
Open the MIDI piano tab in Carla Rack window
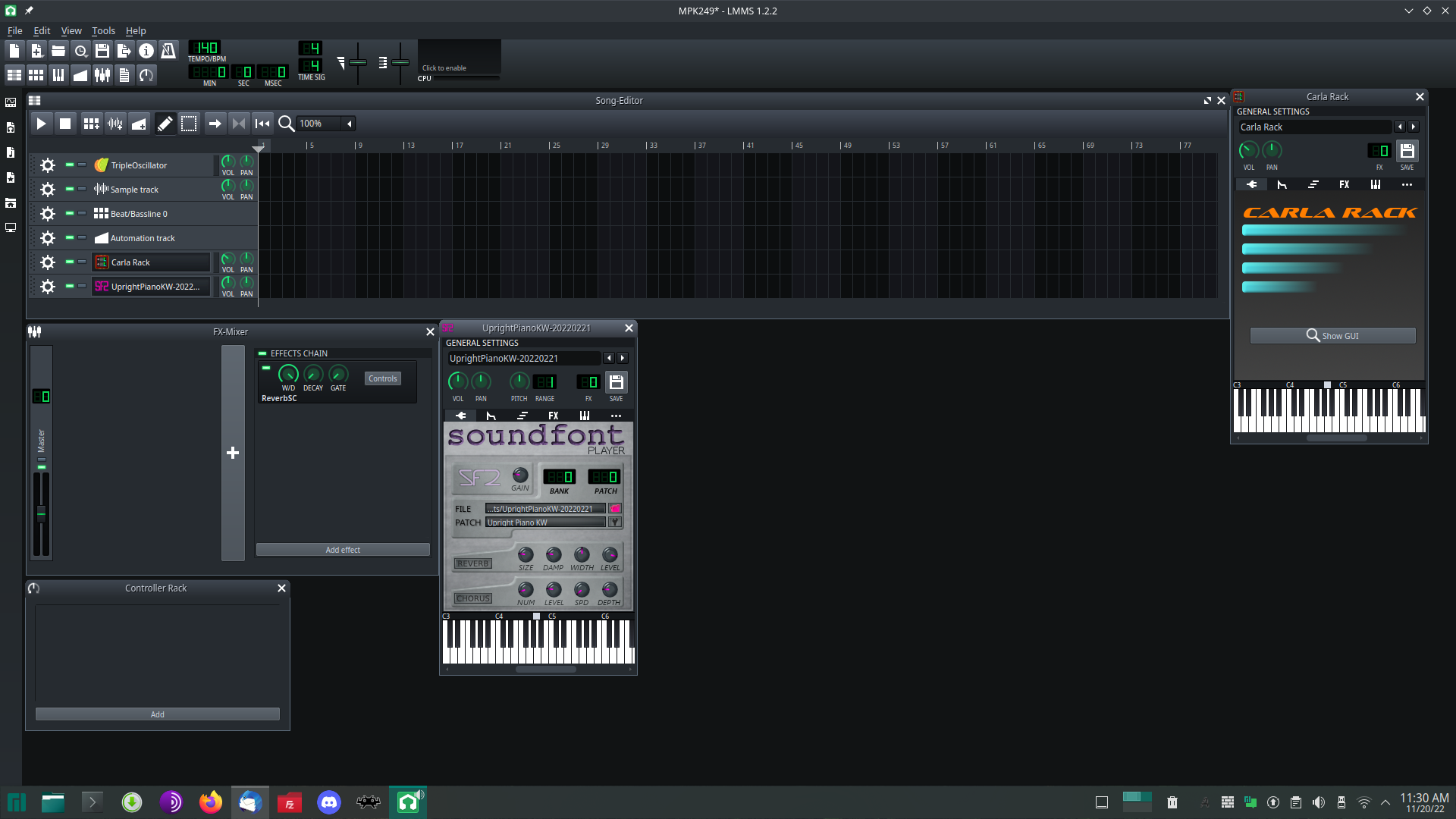tap(1375, 184)
